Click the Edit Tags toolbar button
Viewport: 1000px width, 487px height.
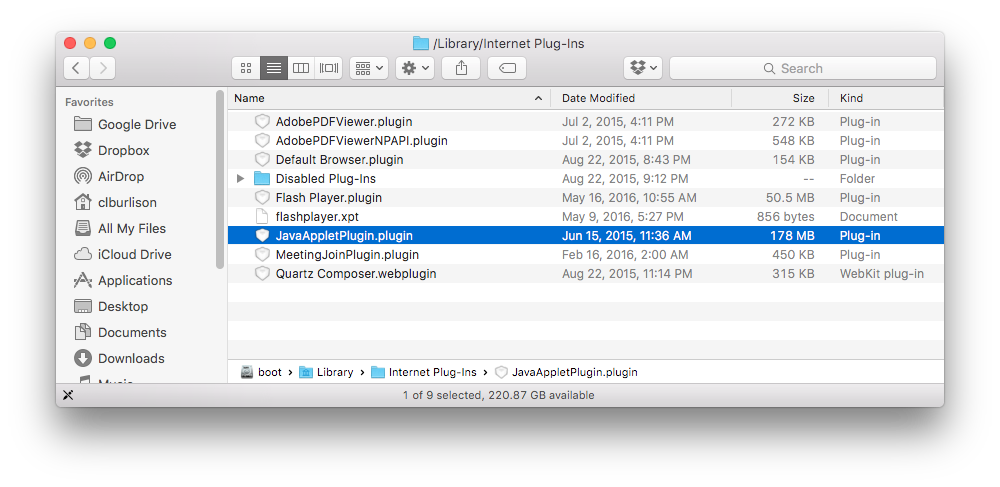[507, 68]
